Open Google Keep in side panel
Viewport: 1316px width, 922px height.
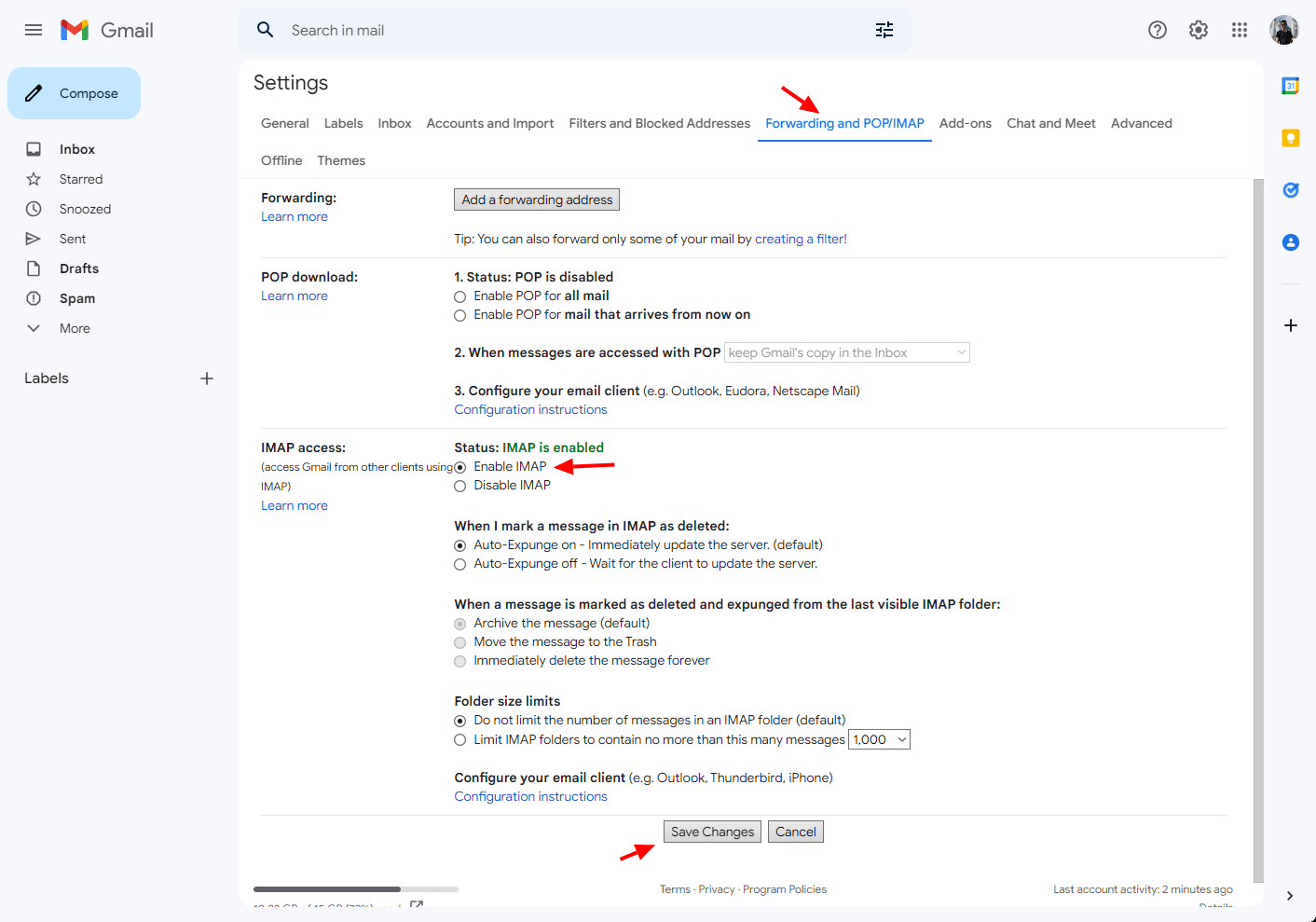(x=1290, y=138)
